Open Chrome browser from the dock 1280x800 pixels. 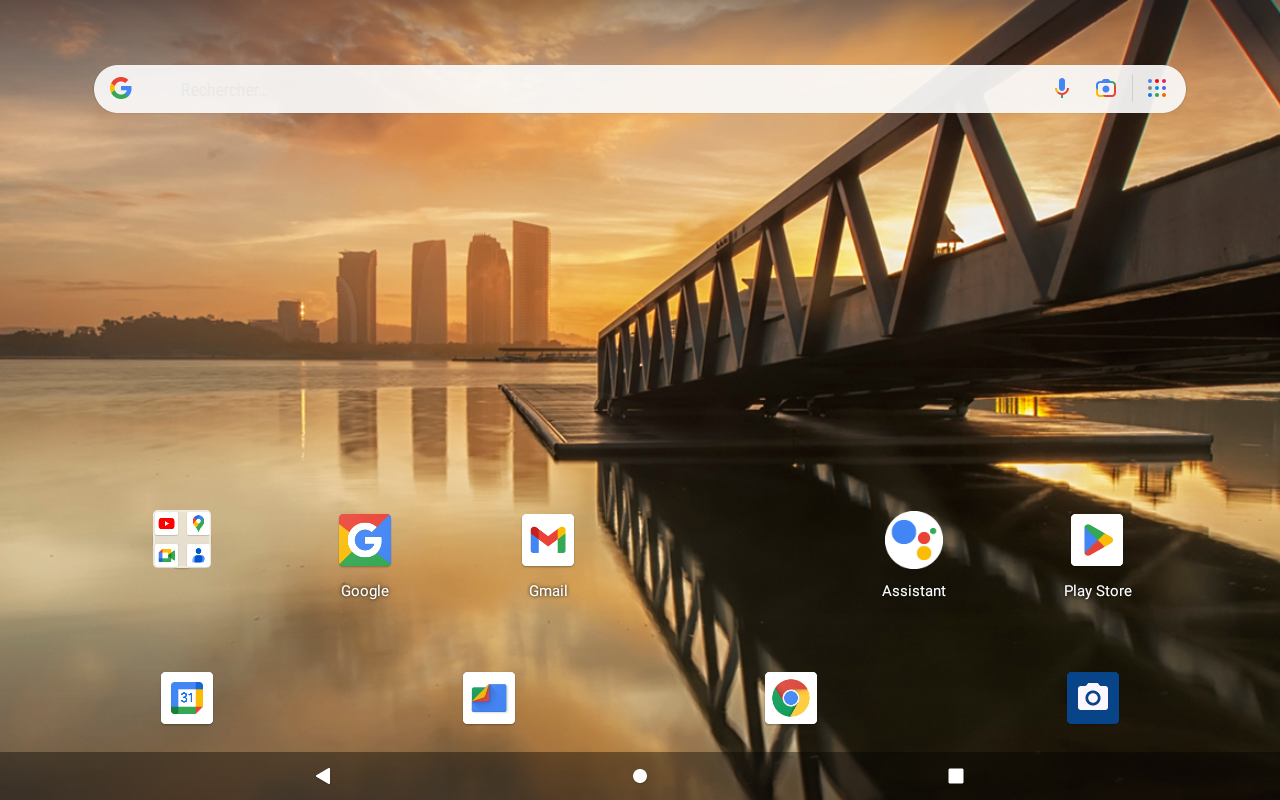coord(791,698)
